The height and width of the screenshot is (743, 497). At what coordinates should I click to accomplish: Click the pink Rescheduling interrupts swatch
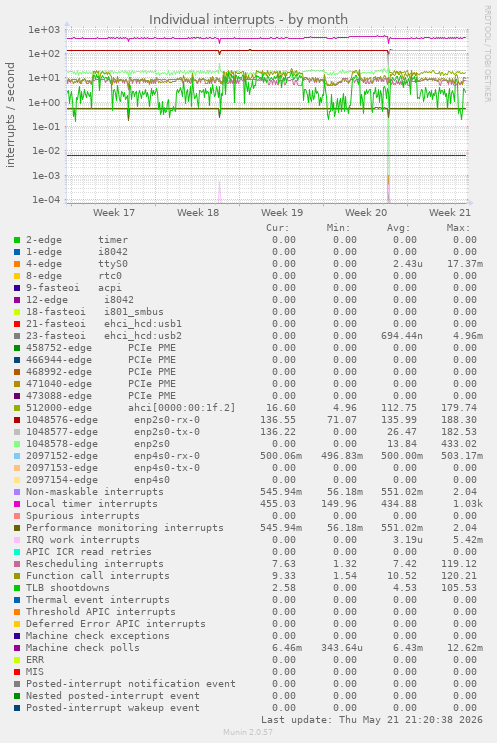click(17, 564)
